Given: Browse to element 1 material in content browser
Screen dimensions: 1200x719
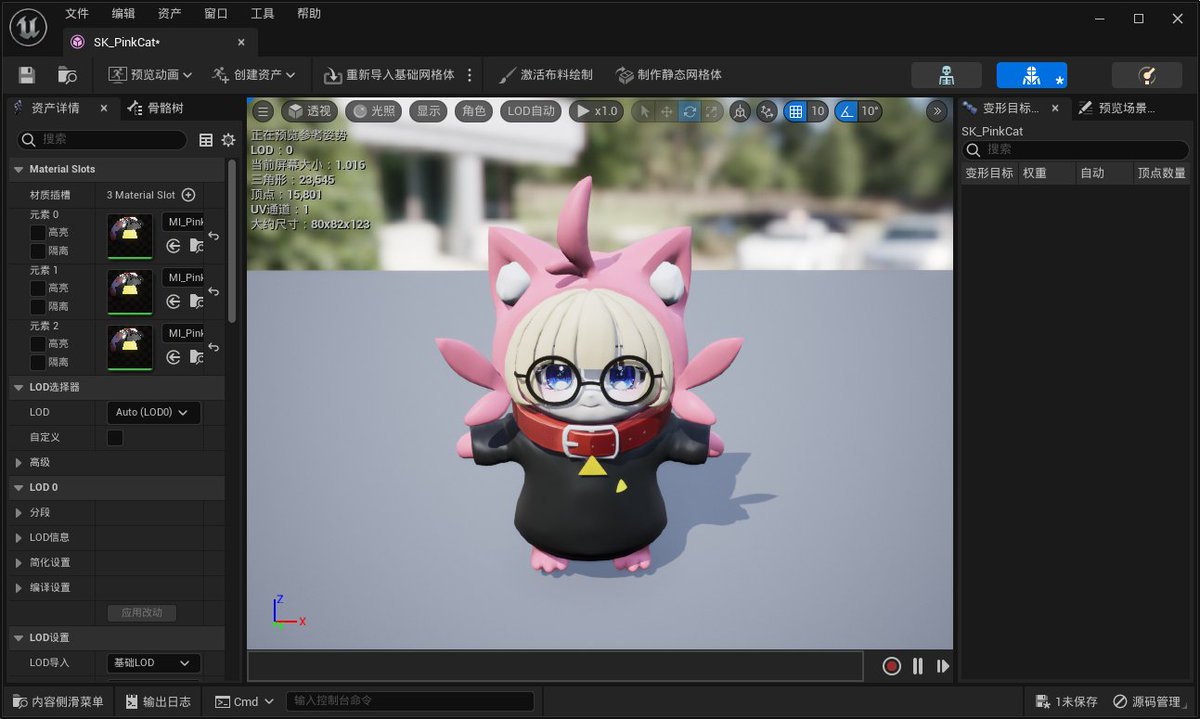Looking at the screenshot, I should [x=197, y=301].
